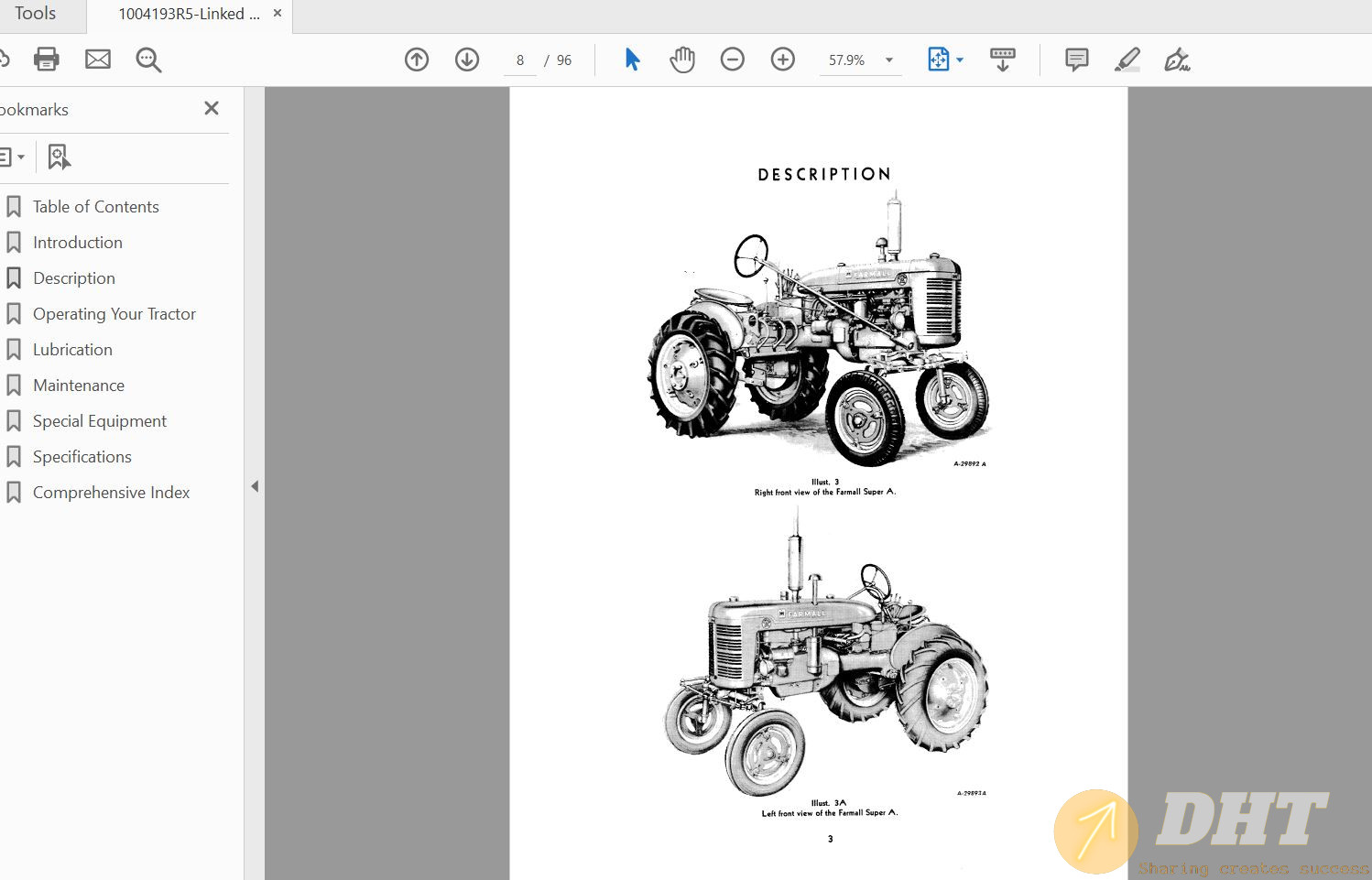Switch to the Tools tab

click(36, 14)
